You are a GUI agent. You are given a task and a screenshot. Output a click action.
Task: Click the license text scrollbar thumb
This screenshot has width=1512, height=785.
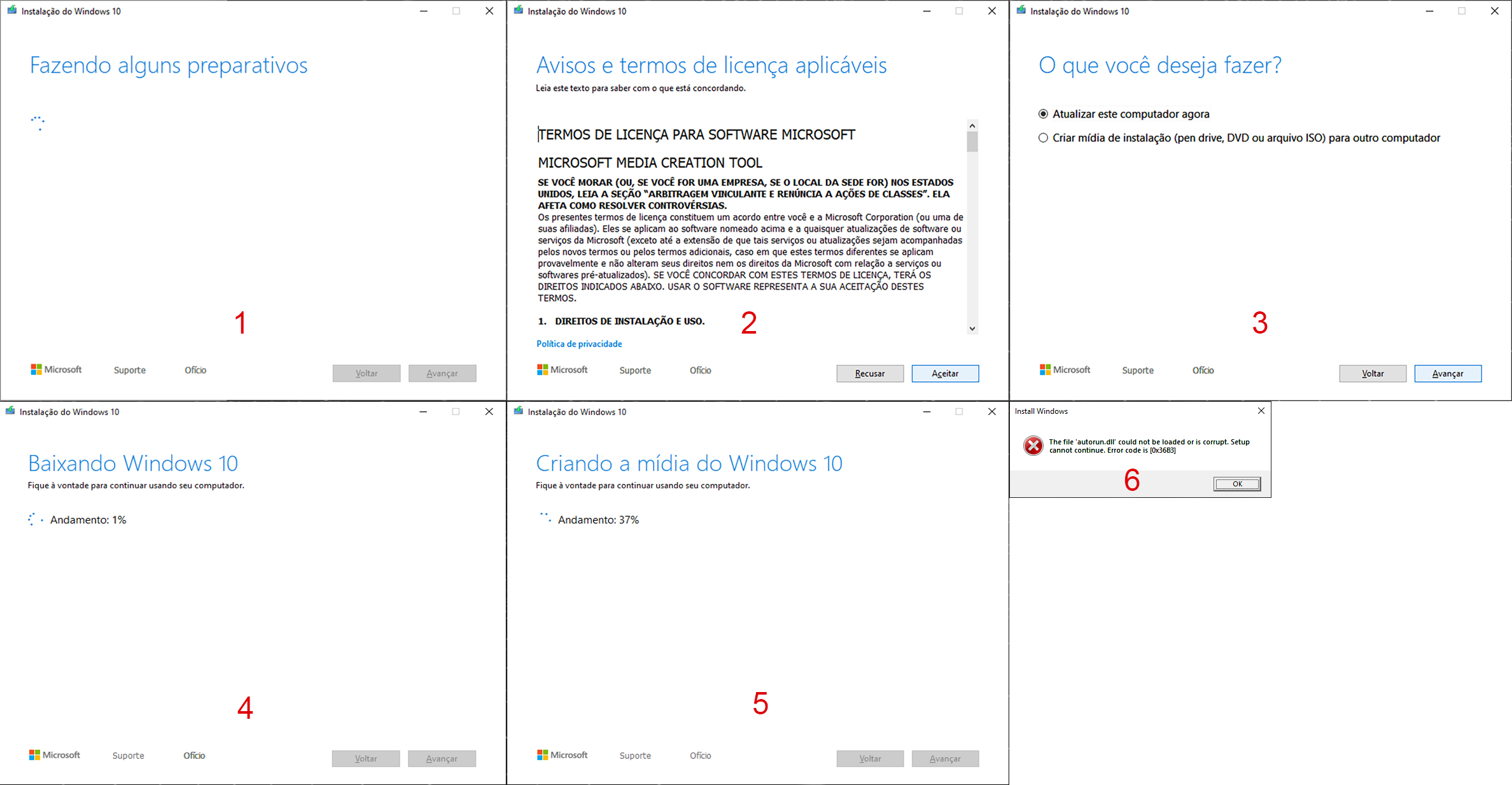(x=972, y=141)
